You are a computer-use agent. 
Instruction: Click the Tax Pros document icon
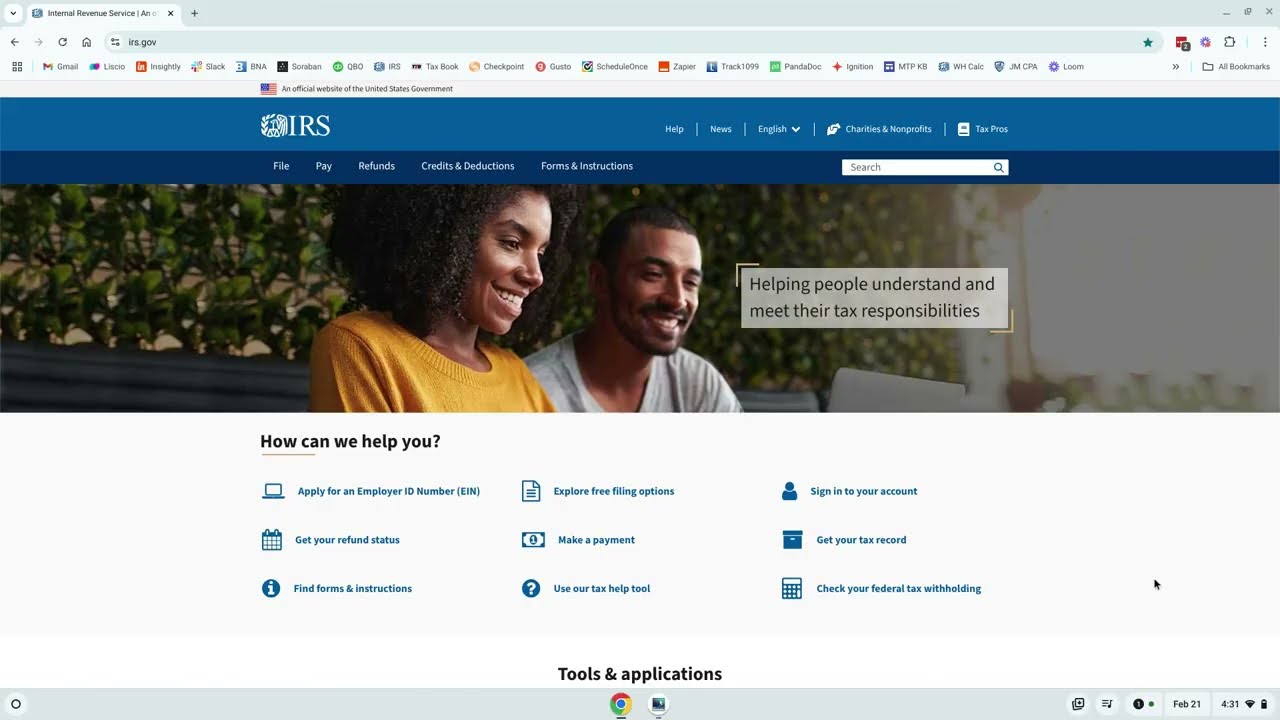point(964,129)
